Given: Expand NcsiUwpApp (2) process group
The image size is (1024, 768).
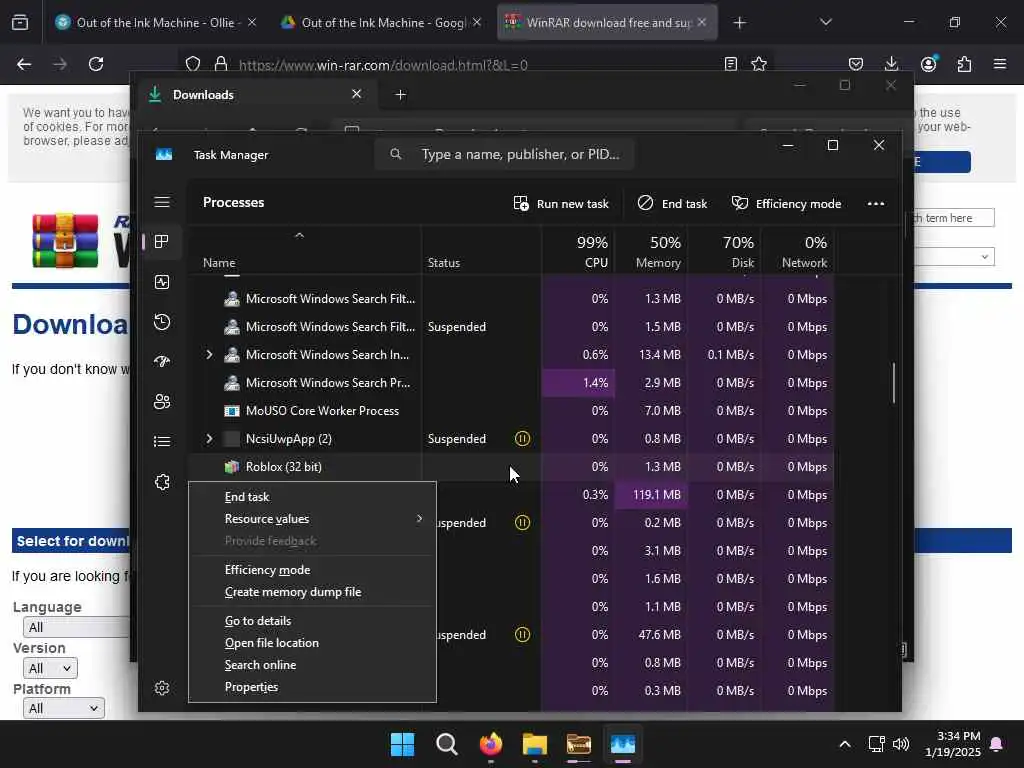Looking at the screenshot, I should (x=209, y=439).
